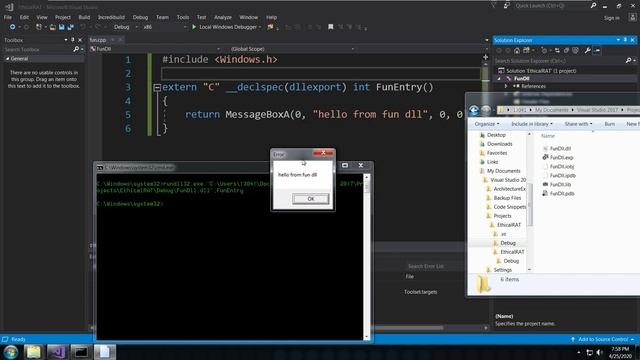Toggle Preview Selected Items in Solution Explorer

[x=597, y=51]
